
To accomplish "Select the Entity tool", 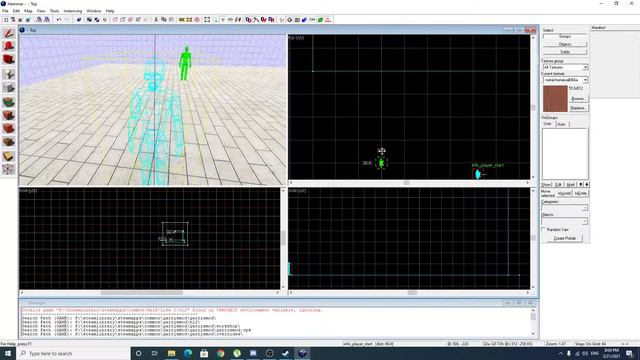I will [9, 74].
